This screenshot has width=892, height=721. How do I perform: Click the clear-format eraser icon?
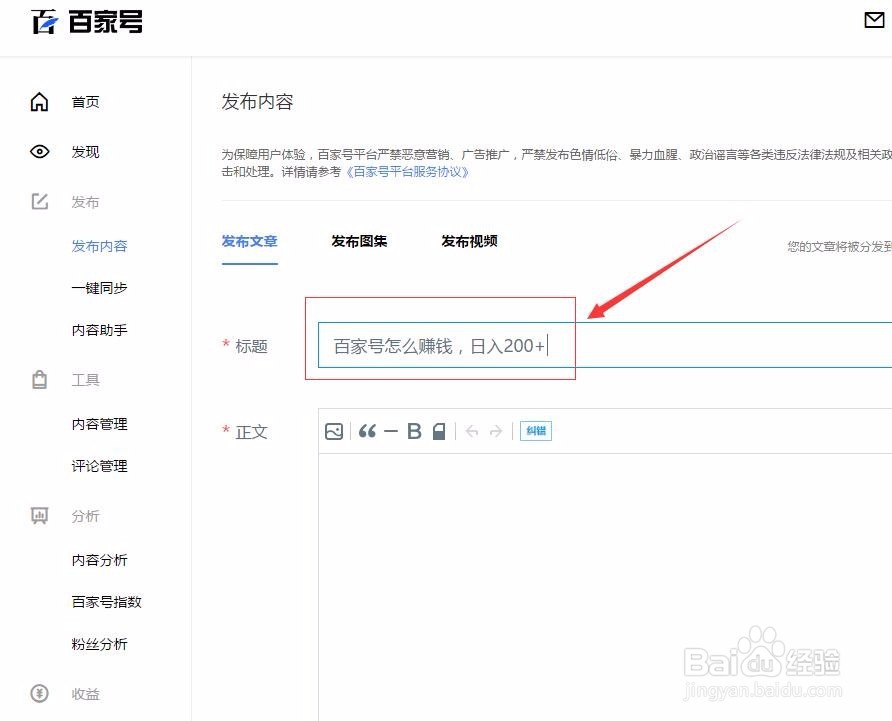point(439,431)
